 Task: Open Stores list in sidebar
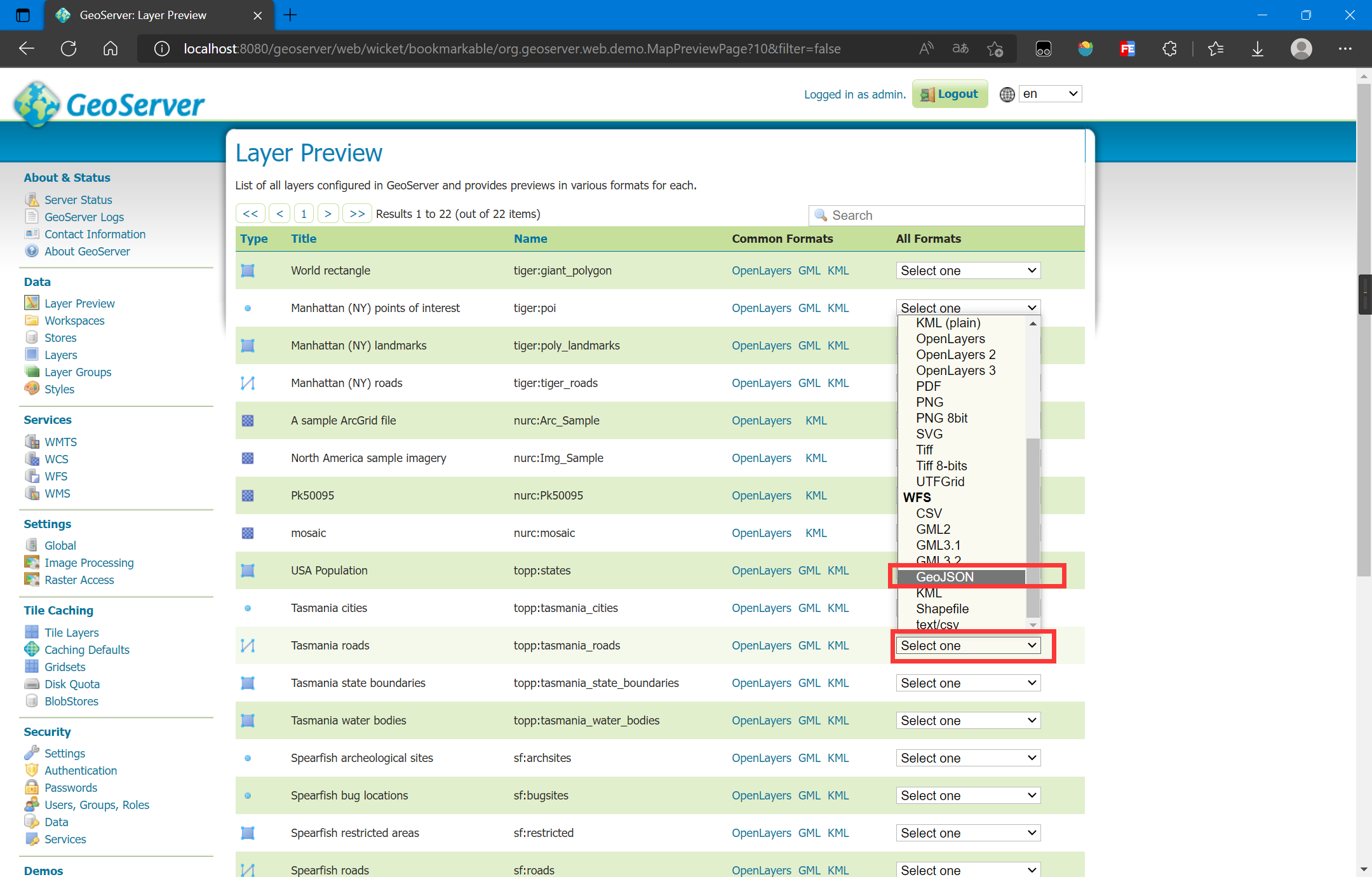60,337
